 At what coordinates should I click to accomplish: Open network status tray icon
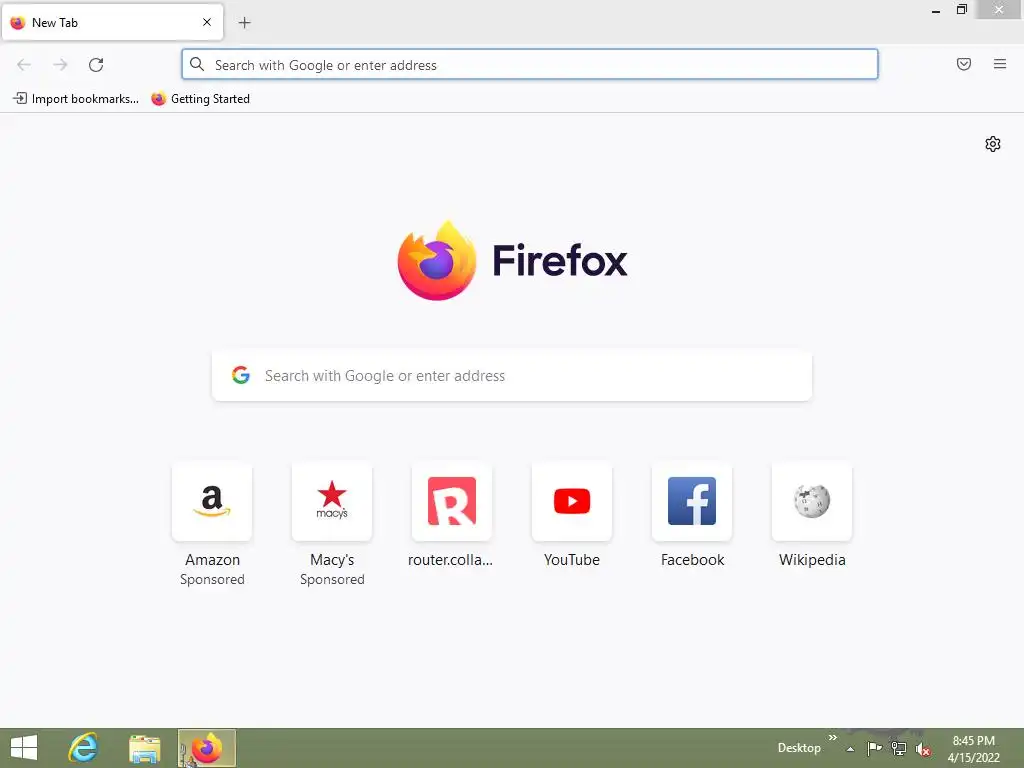click(899, 749)
